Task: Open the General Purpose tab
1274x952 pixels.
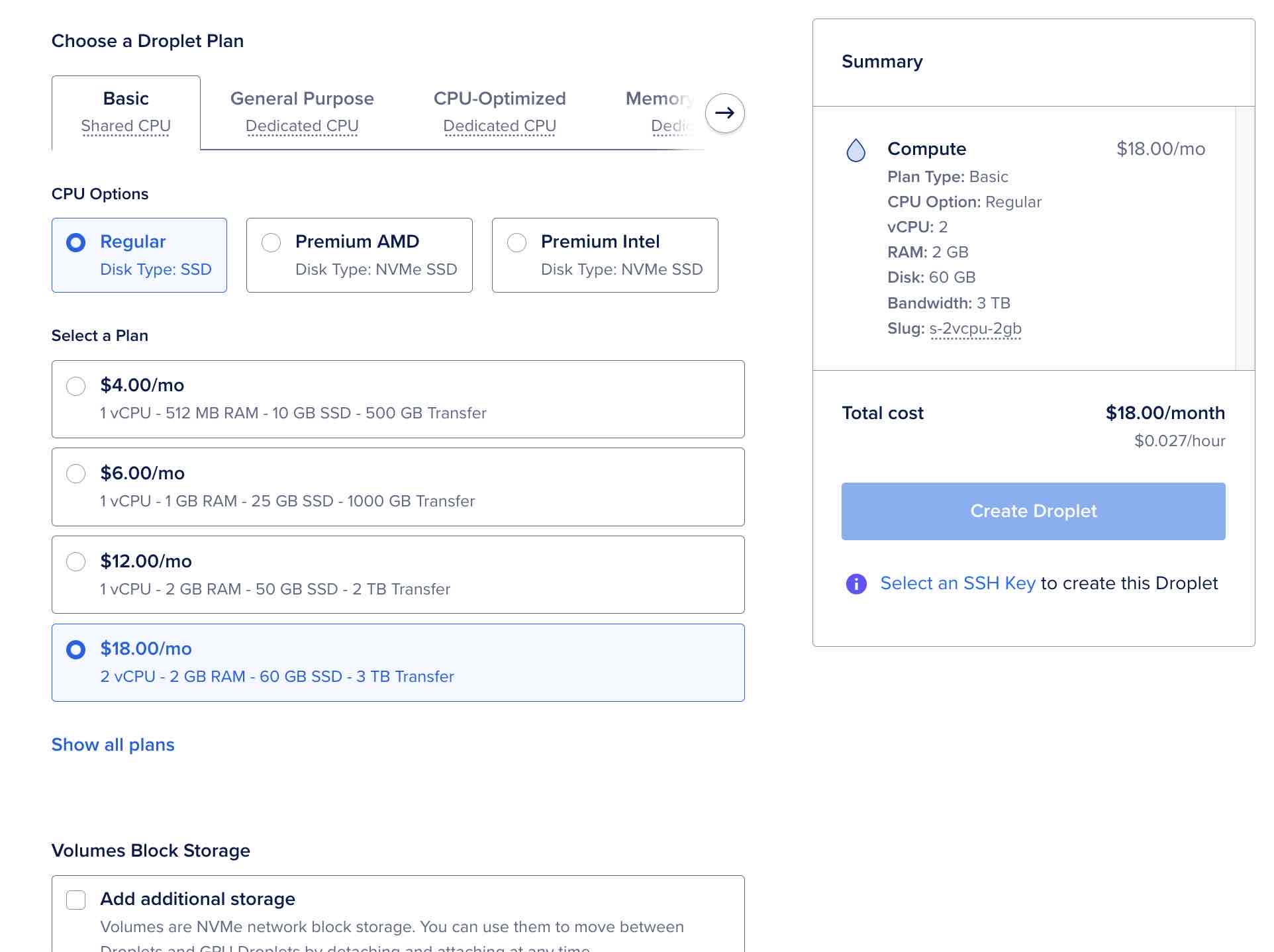Action: pos(302,113)
